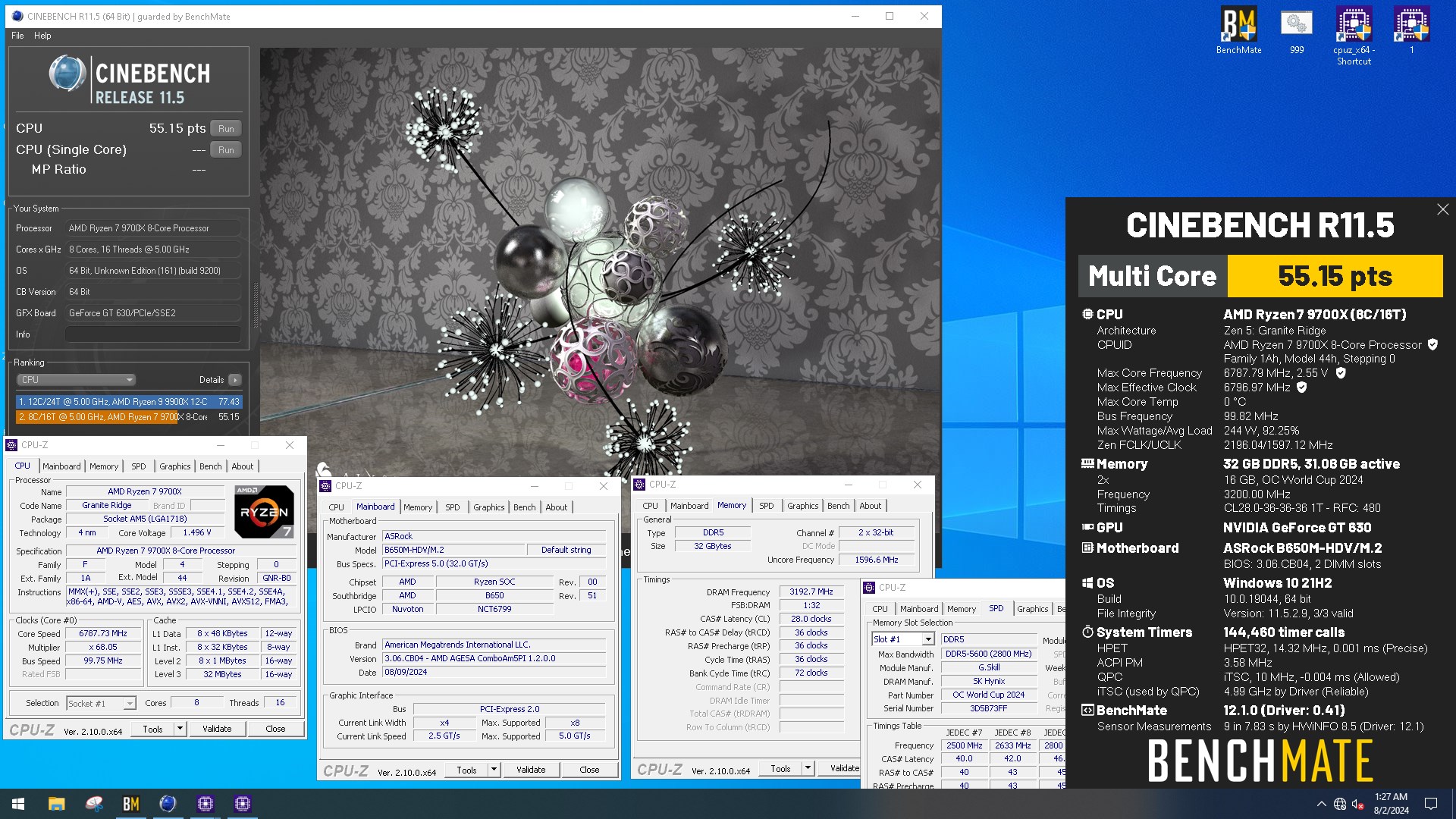Close the BenchMate result panel
Image resolution: width=1456 pixels, height=819 pixels.
pos(1442,209)
